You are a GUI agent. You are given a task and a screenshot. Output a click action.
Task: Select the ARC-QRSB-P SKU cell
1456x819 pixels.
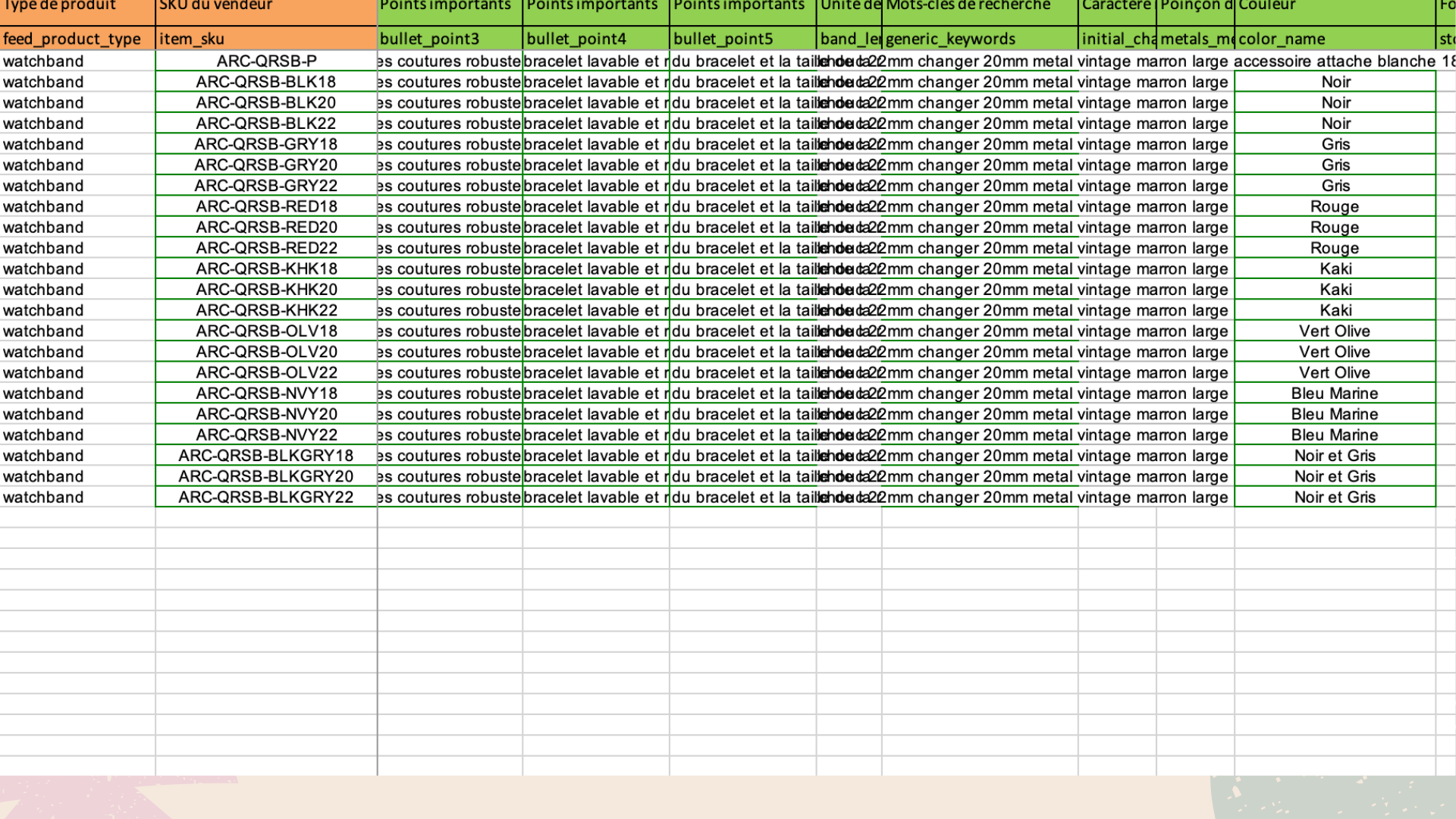pyautogui.click(x=266, y=61)
